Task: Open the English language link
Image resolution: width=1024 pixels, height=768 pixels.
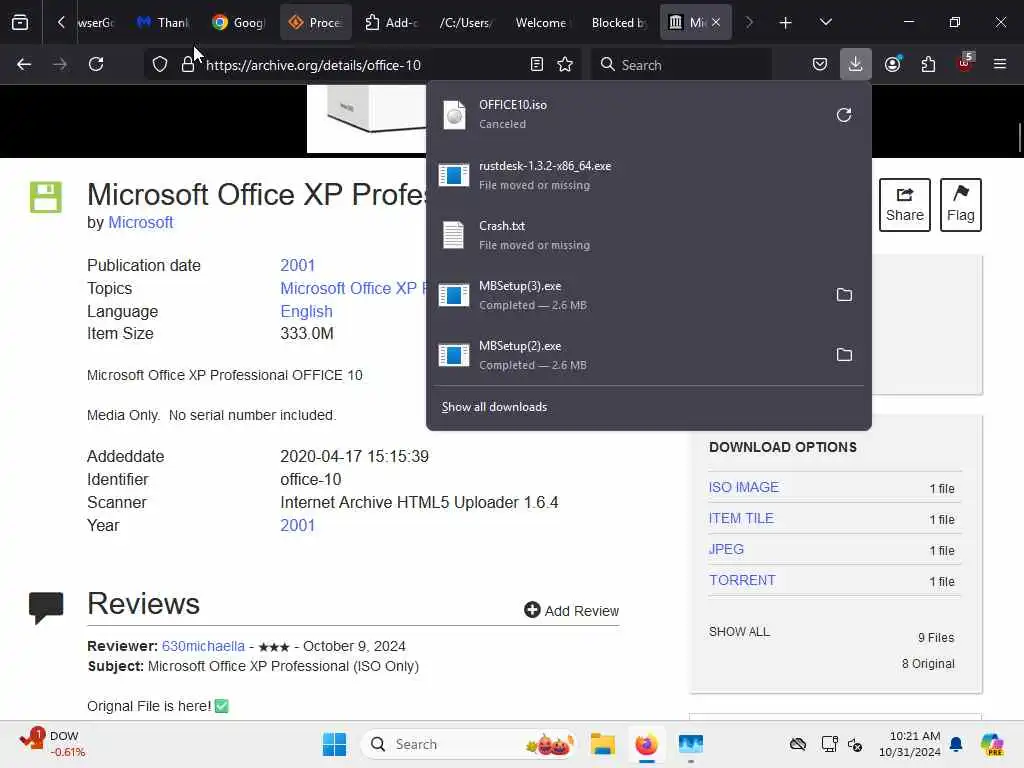Action: pyautogui.click(x=306, y=312)
